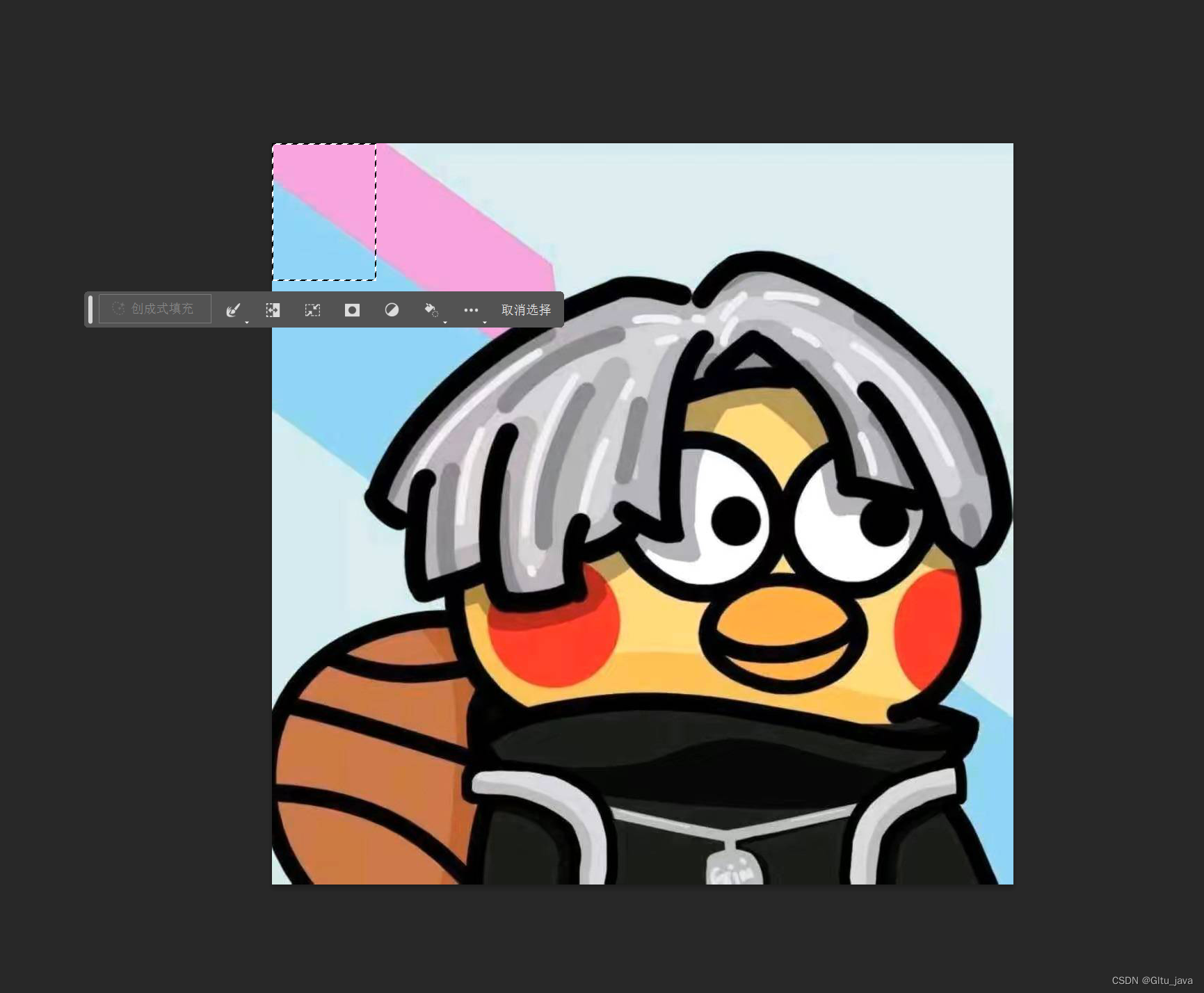Viewport: 1204px width, 993px height.
Task: Click 取消选择 to deselect
Action: tap(526, 310)
